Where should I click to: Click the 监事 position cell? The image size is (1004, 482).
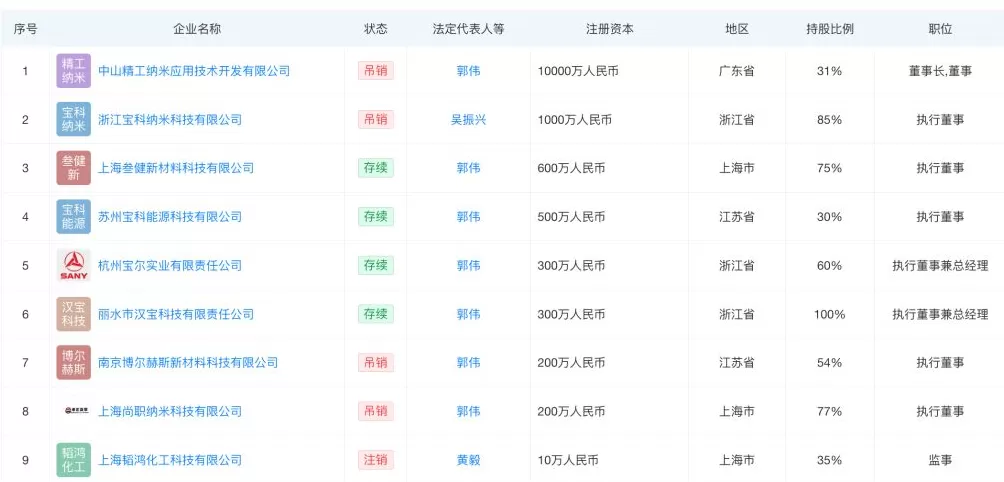(x=940, y=460)
